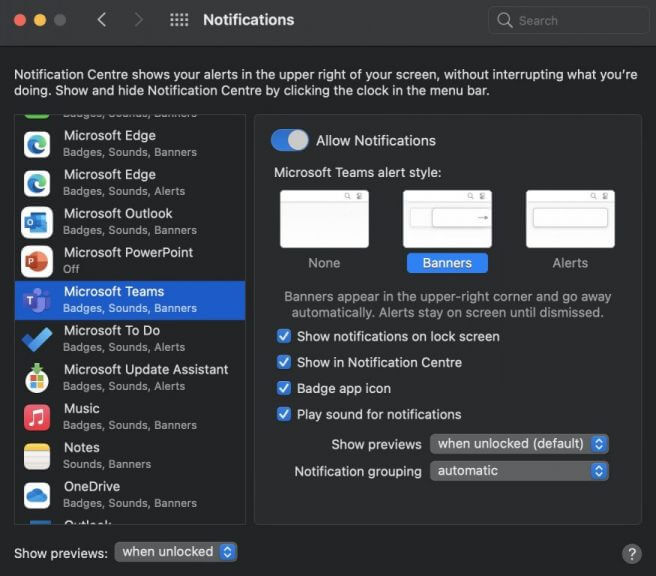
Task: Close the window with the red button
Action: coord(20,20)
